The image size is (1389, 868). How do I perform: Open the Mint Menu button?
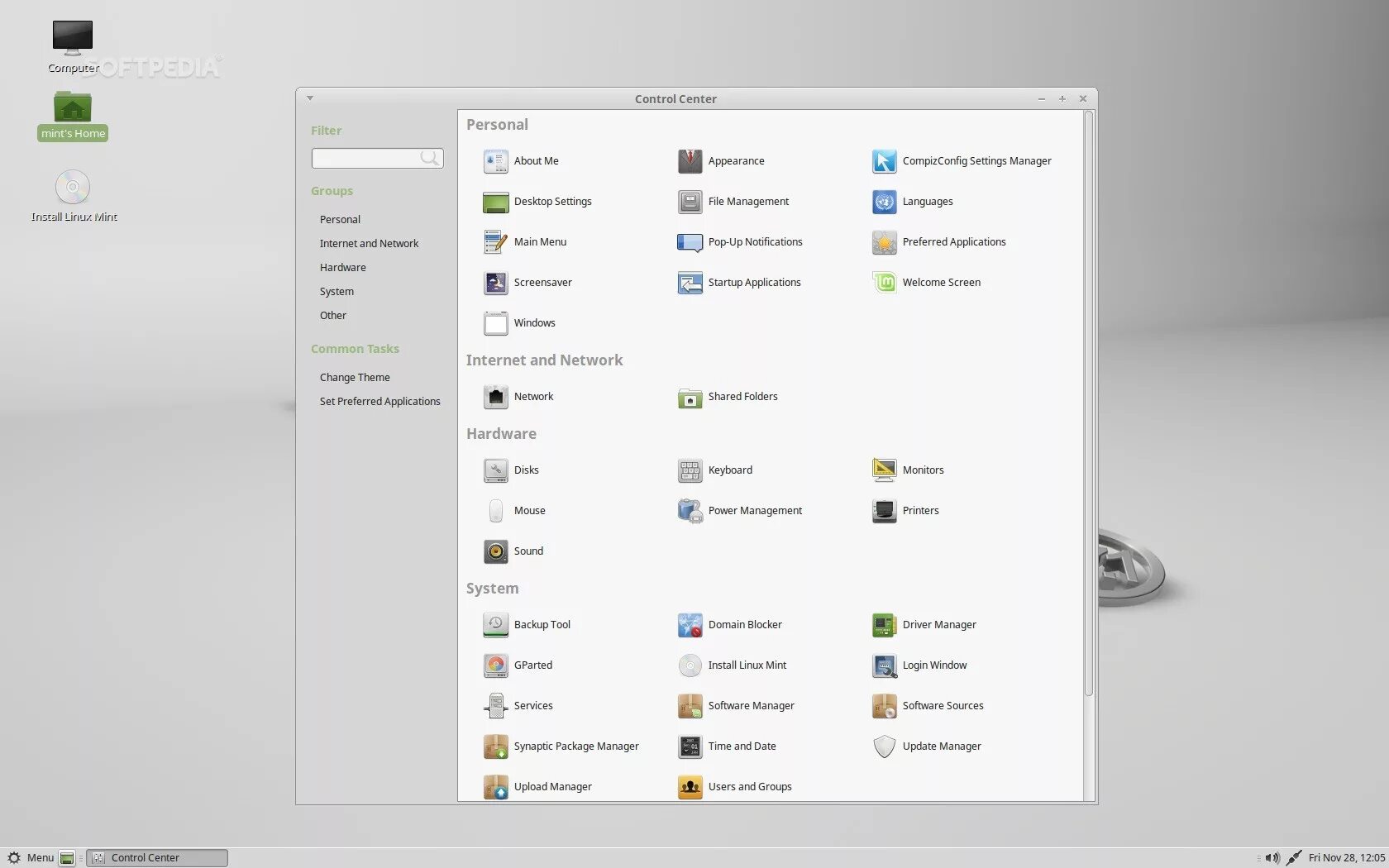pos(31,858)
